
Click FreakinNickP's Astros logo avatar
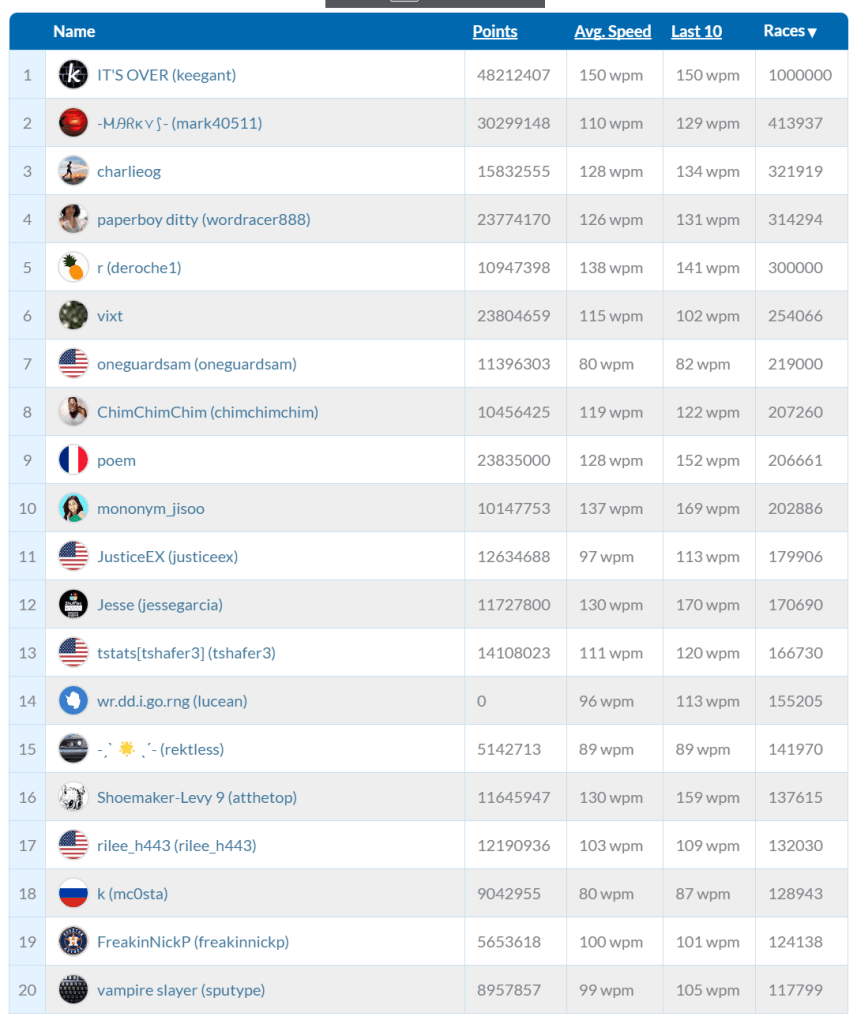73,942
